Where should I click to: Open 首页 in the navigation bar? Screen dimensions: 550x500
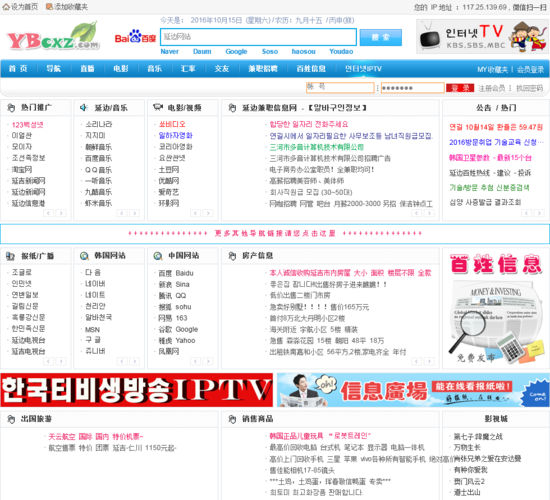pos(18,69)
